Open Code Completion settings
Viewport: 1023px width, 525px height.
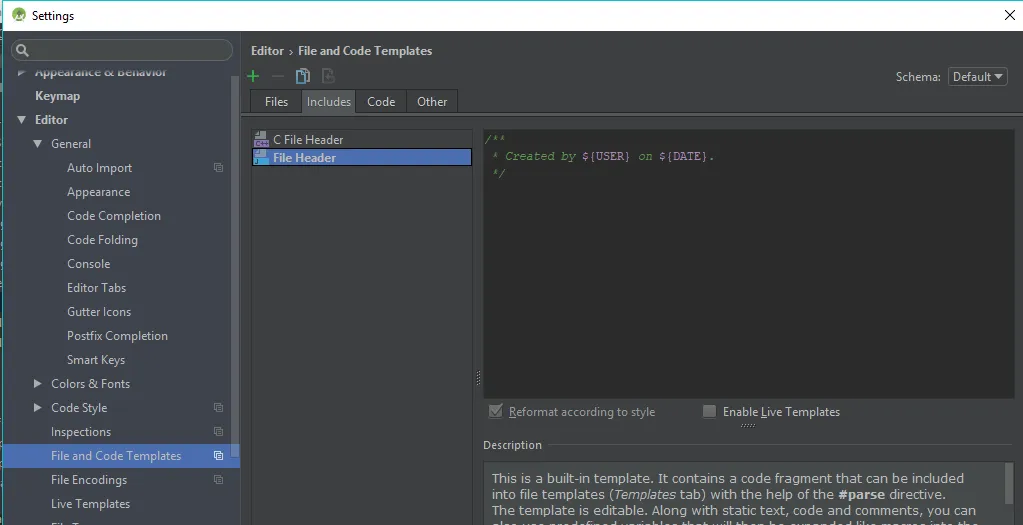point(114,216)
